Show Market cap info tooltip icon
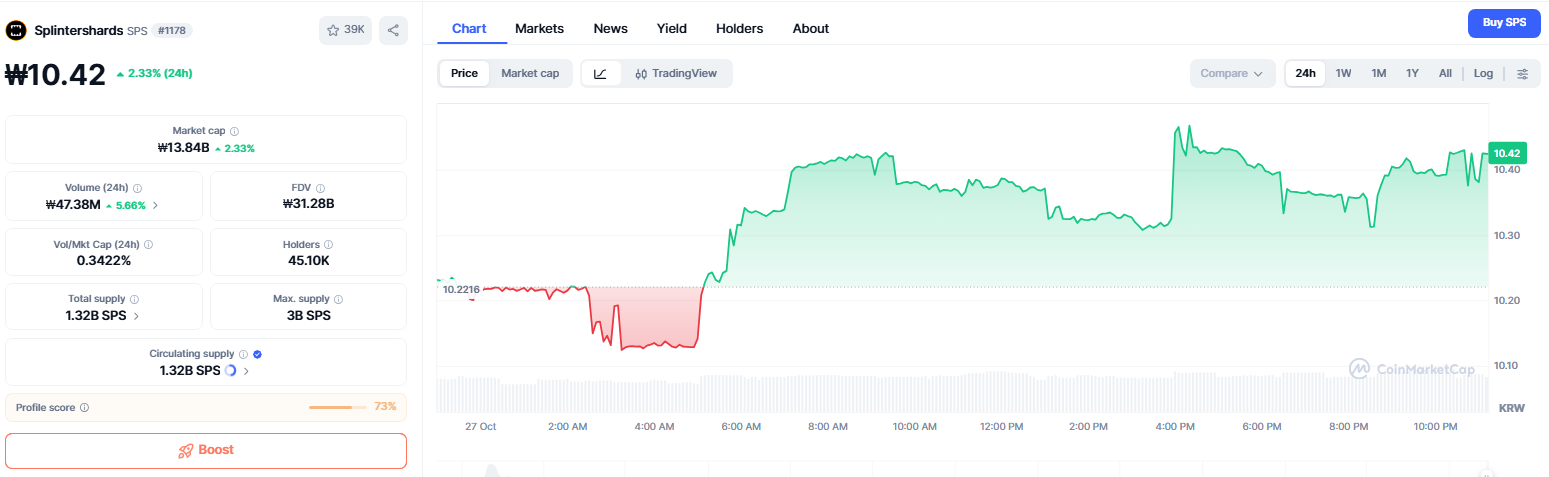Viewport: 1549px width, 477px height. point(234,131)
